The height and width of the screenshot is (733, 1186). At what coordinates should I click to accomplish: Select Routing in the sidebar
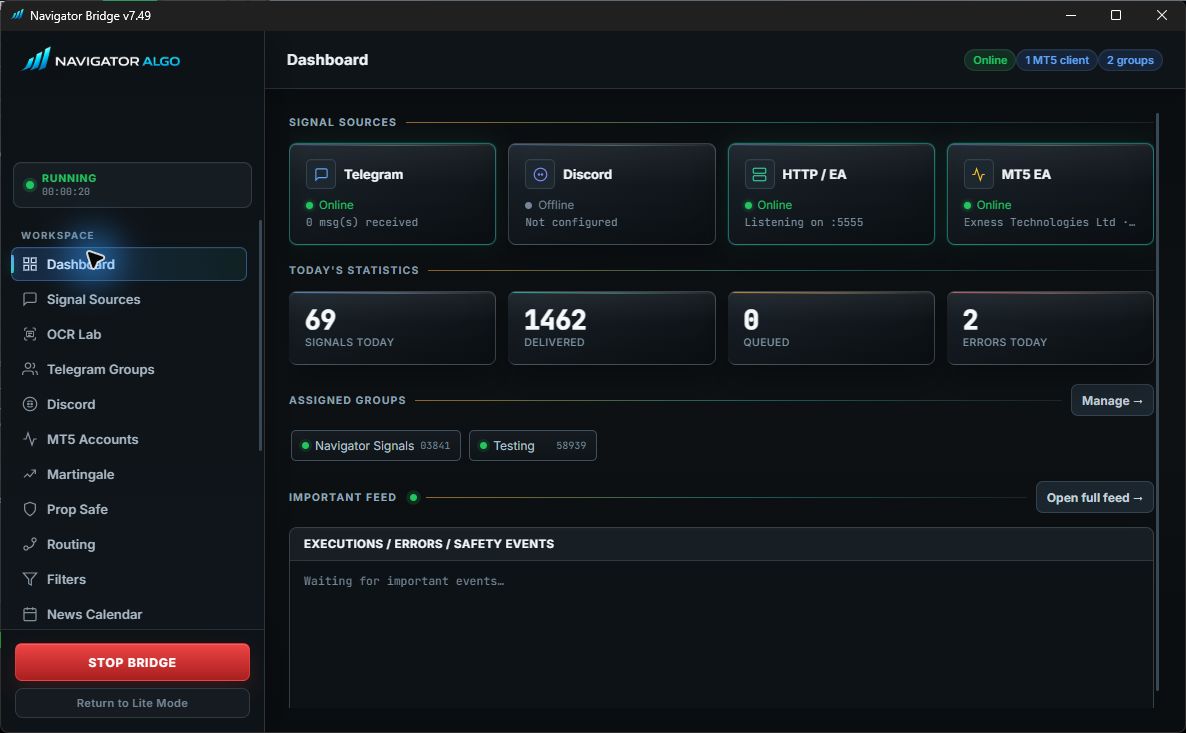129,544
